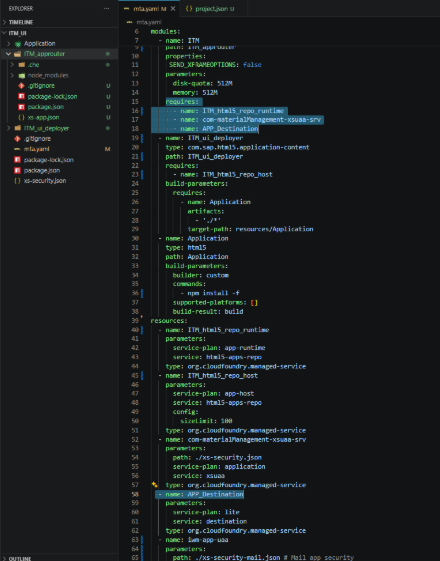Click the mta.yaml breadcrumb item

point(148,22)
